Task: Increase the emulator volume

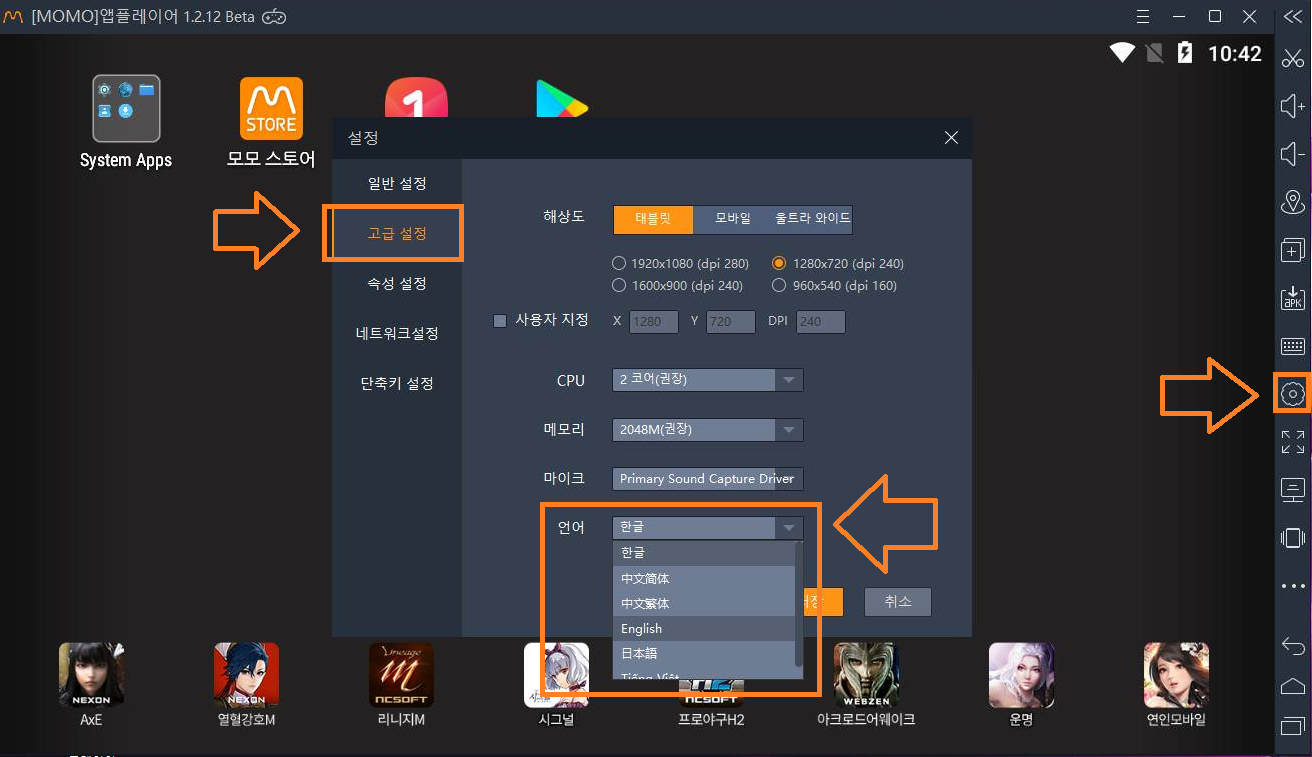Action: (1292, 106)
